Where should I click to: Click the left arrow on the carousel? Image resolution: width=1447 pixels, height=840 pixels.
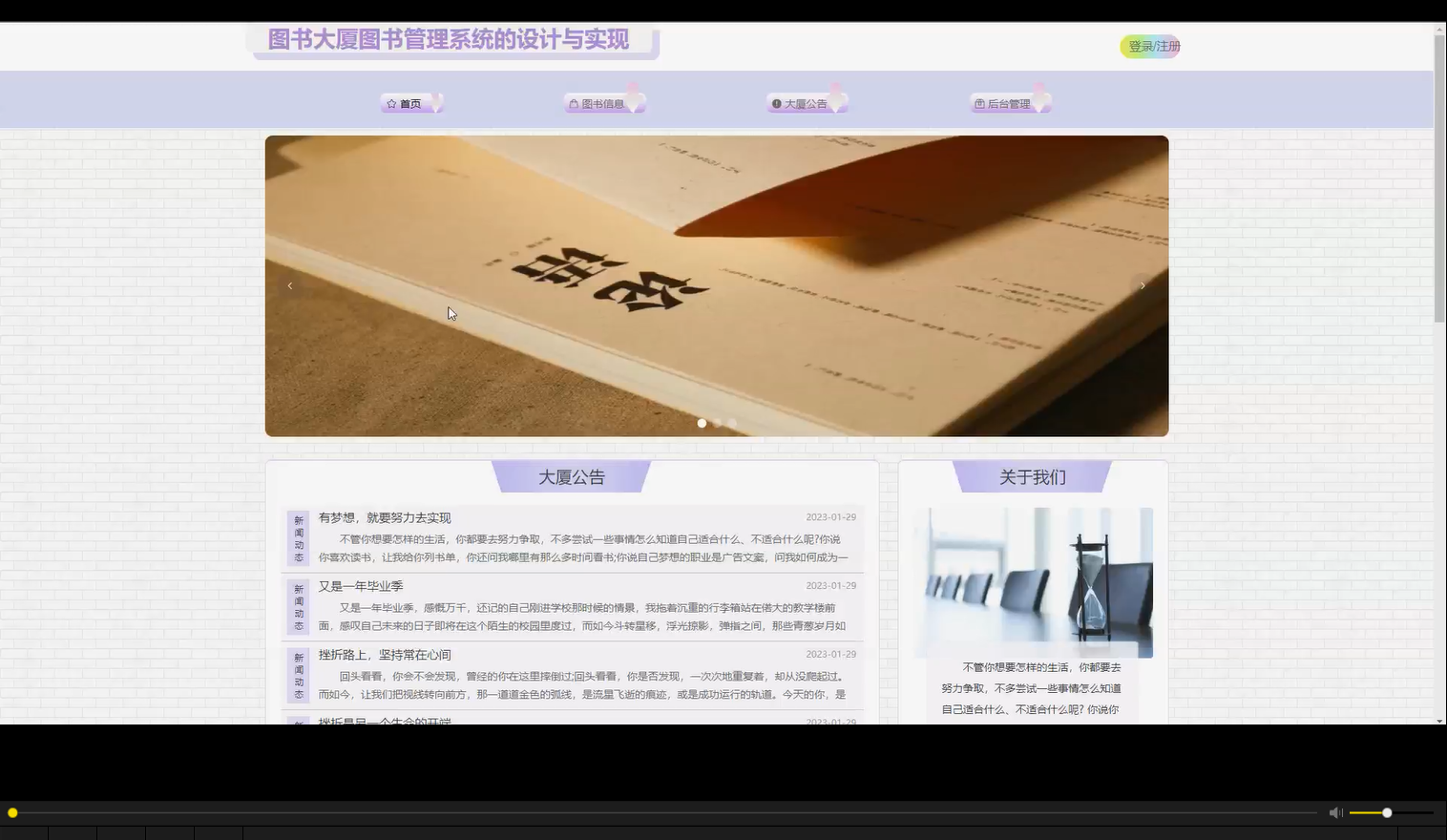290,285
